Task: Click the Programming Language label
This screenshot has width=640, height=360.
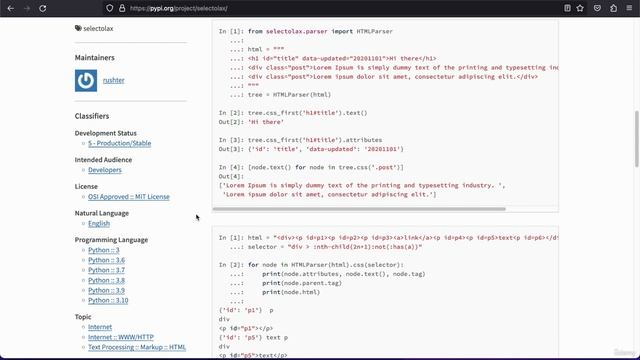Action: click(x=111, y=240)
